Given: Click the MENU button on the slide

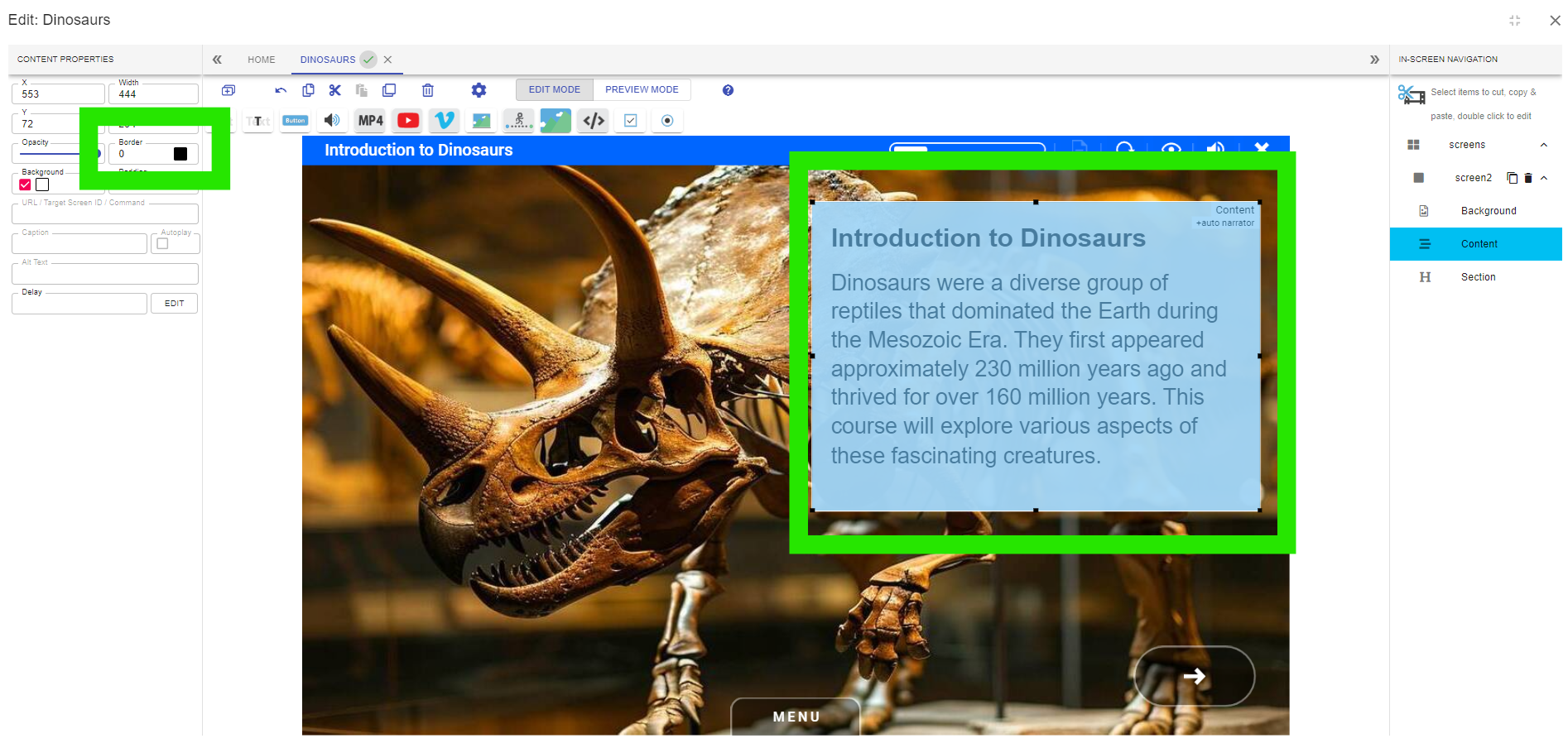Looking at the screenshot, I should click(796, 717).
